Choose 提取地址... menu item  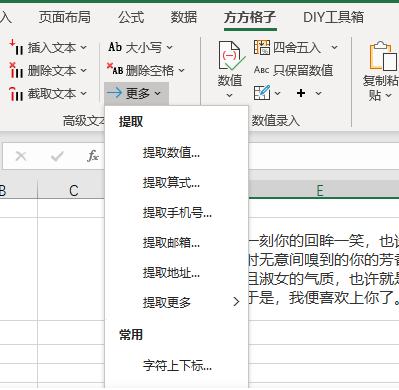tap(177, 273)
